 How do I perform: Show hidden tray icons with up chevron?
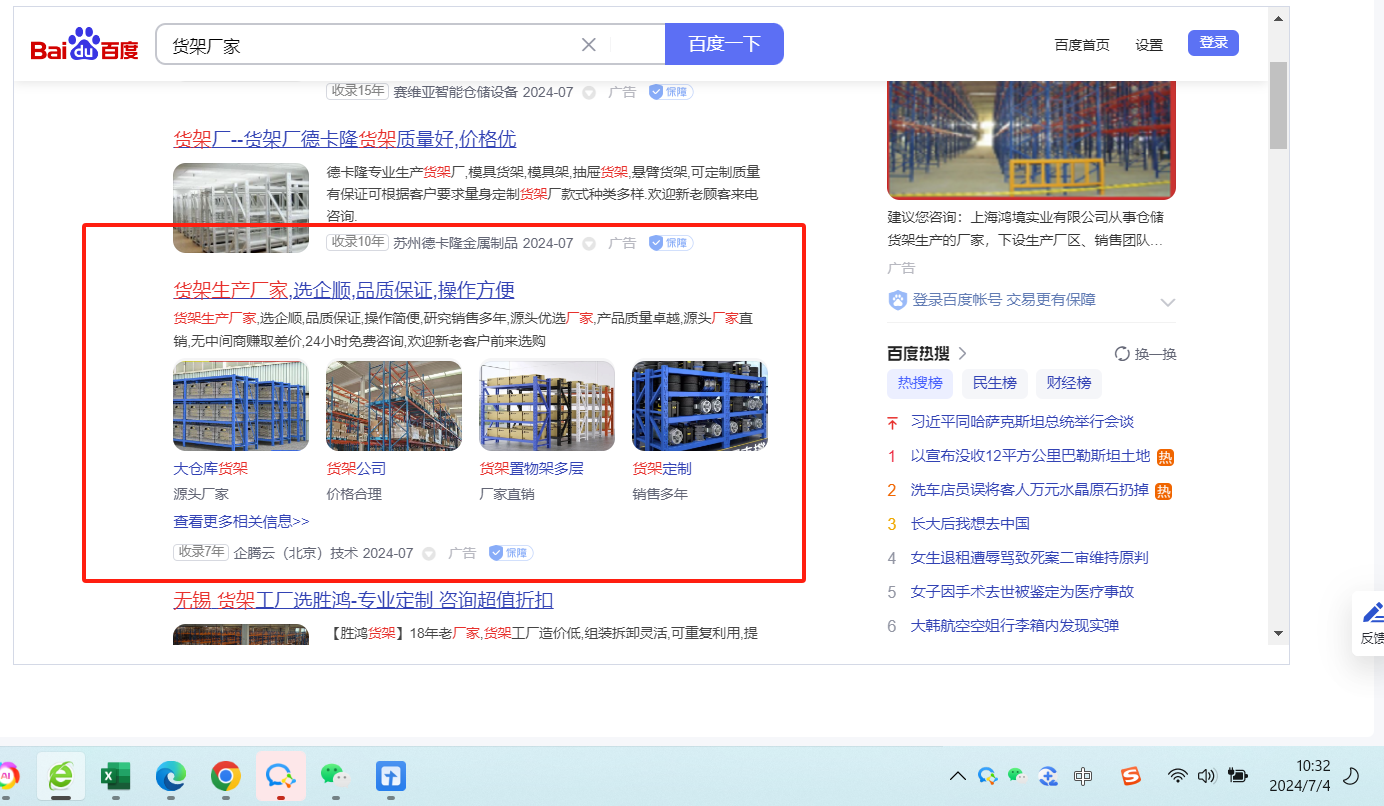pyautogui.click(x=957, y=776)
